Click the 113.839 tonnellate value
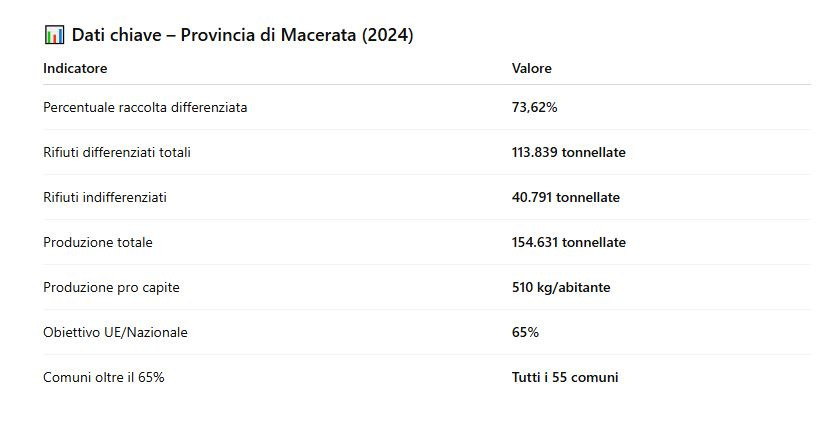The width and height of the screenshot is (836, 432). pyautogui.click(x=568, y=152)
